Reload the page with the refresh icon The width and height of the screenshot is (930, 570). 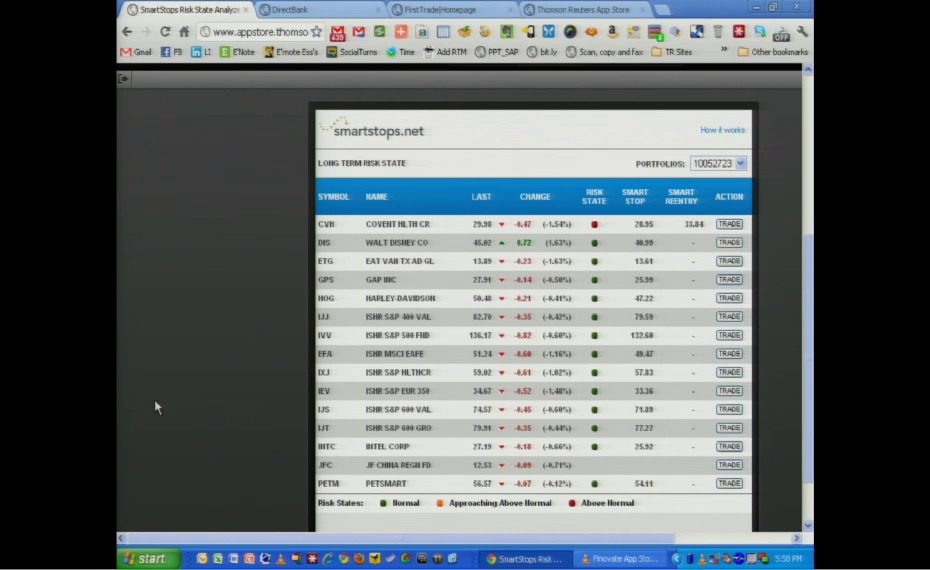pos(165,32)
